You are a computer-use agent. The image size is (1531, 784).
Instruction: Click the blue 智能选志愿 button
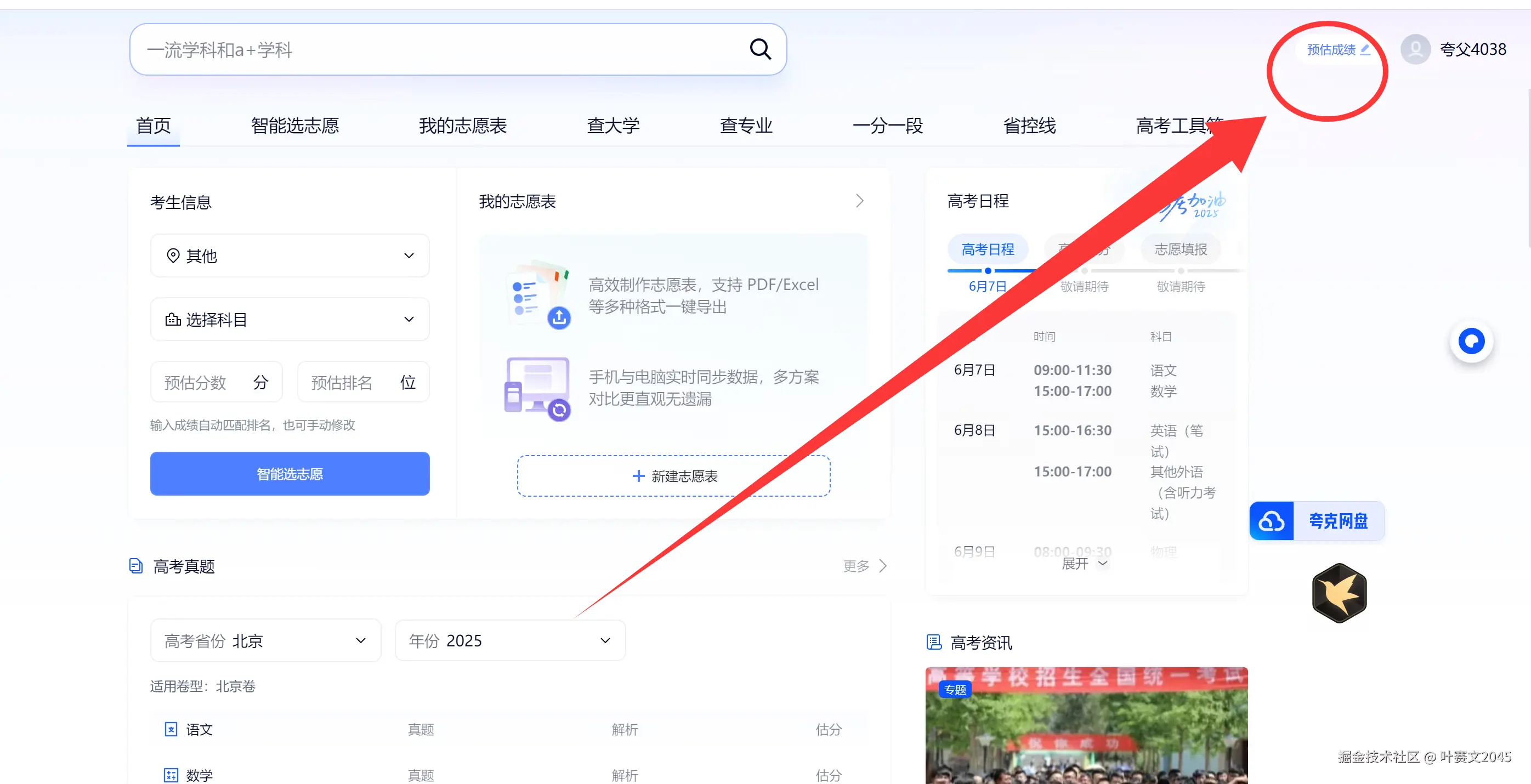pyautogui.click(x=290, y=474)
